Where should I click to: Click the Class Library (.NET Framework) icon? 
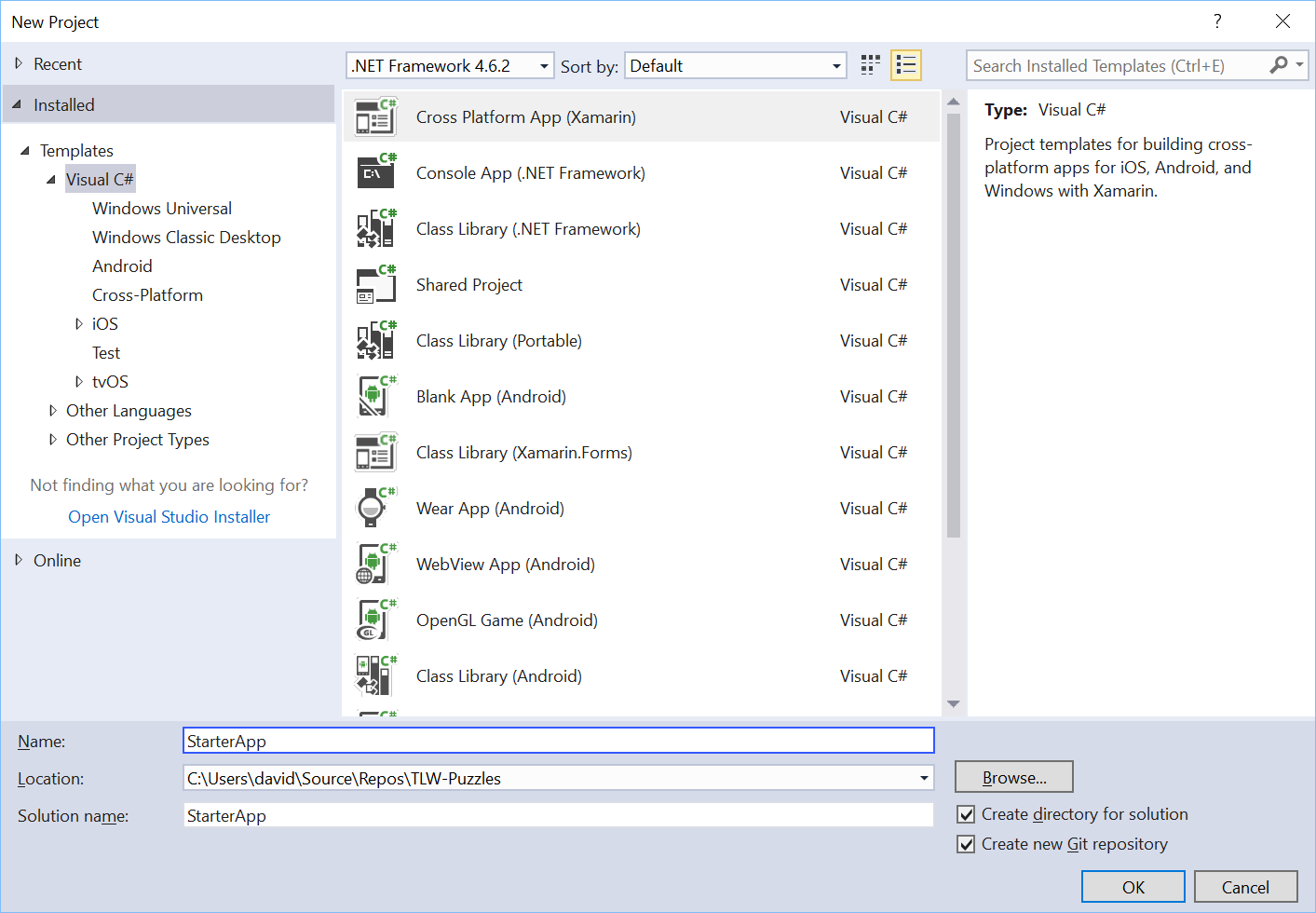pos(376,229)
